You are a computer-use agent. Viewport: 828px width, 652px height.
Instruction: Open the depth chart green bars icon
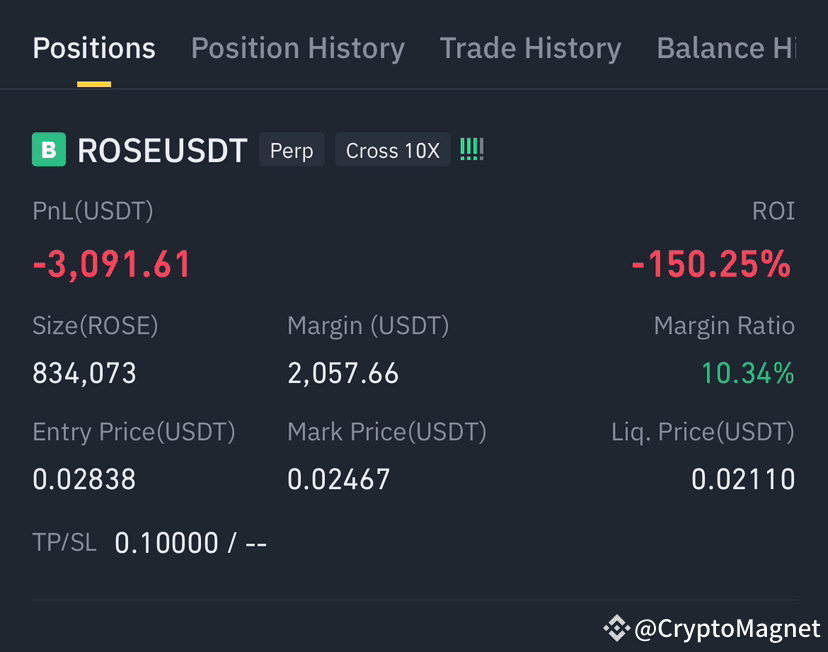470,149
